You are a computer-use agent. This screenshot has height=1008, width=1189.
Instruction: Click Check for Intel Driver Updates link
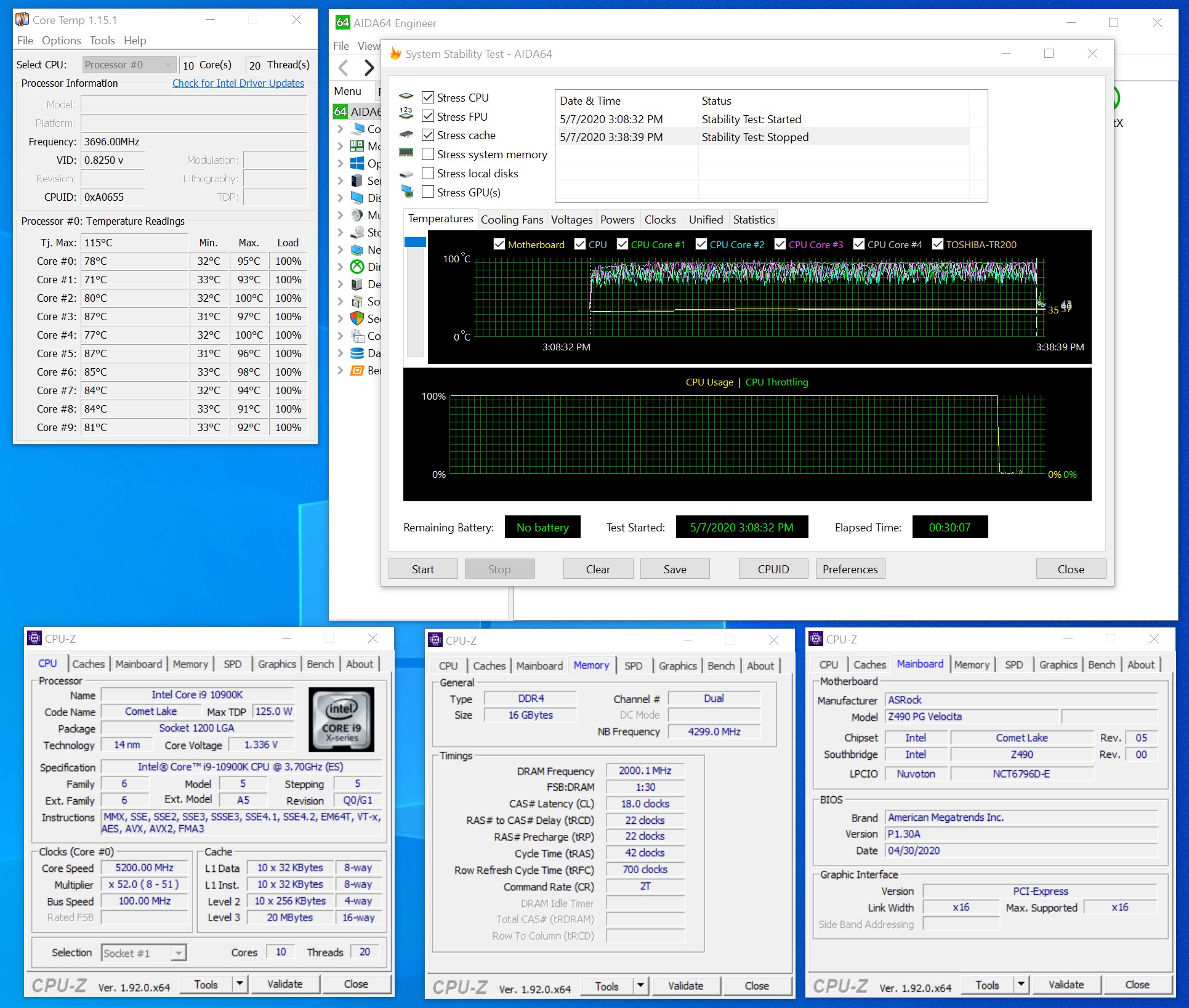coord(238,83)
